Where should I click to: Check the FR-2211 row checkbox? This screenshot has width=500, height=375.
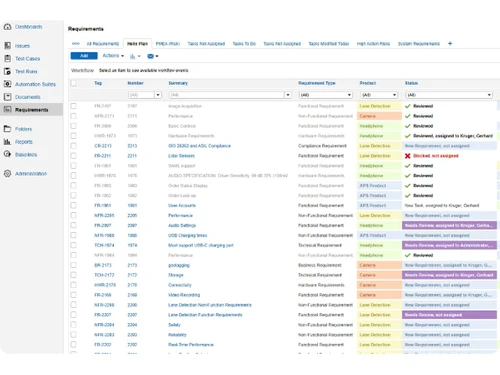pos(73,156)
